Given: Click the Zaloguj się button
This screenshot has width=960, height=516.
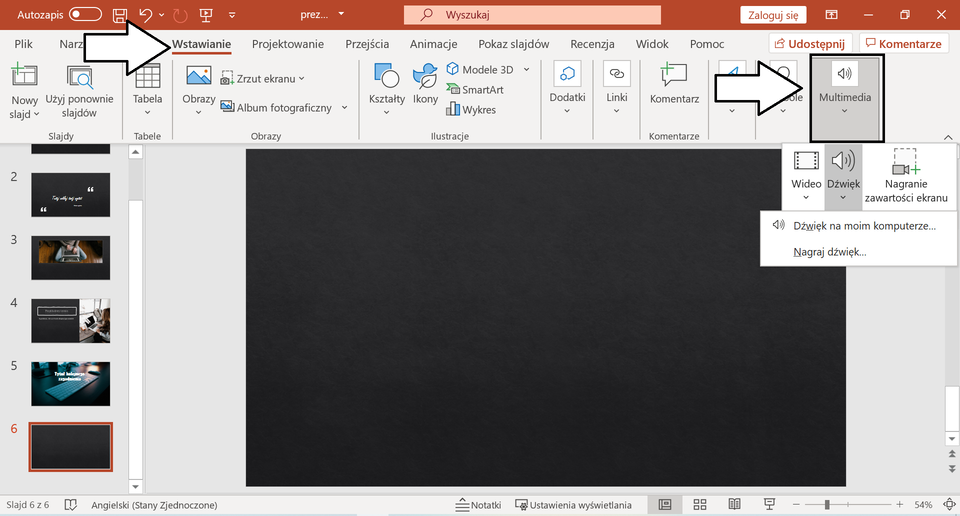Looking at the screenshot, I should (773, 15).
